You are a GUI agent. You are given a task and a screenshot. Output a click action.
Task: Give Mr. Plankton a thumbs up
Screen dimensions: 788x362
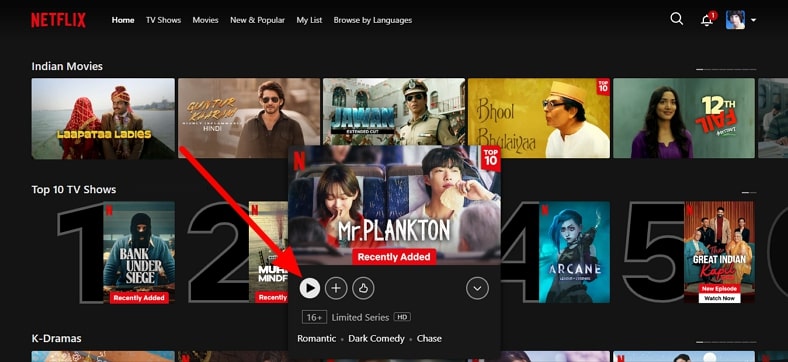point(363,288)
